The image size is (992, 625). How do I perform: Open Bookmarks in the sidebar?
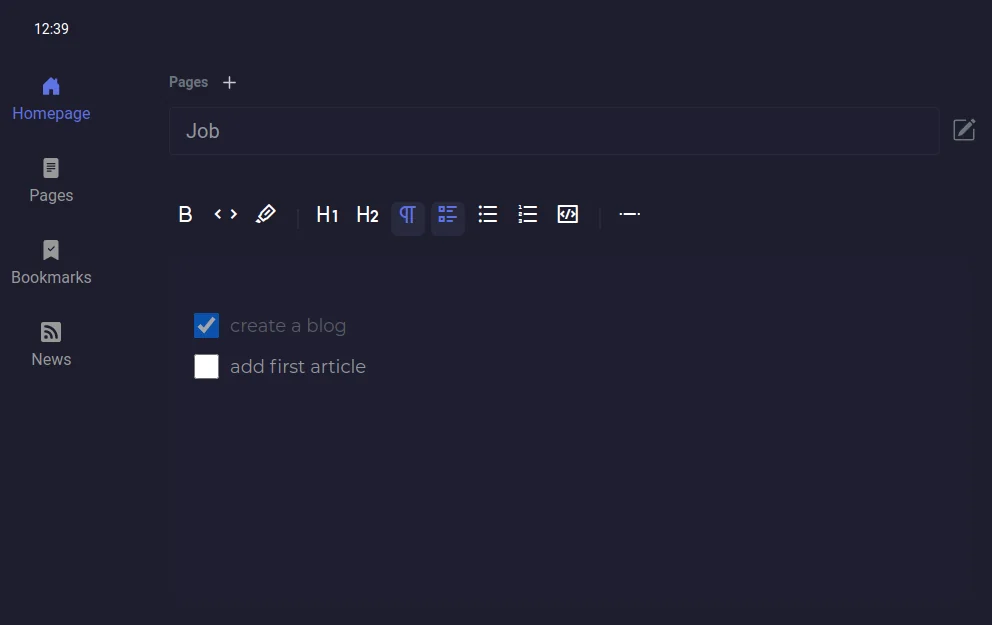pyautogui.click(x=51, y=263)
